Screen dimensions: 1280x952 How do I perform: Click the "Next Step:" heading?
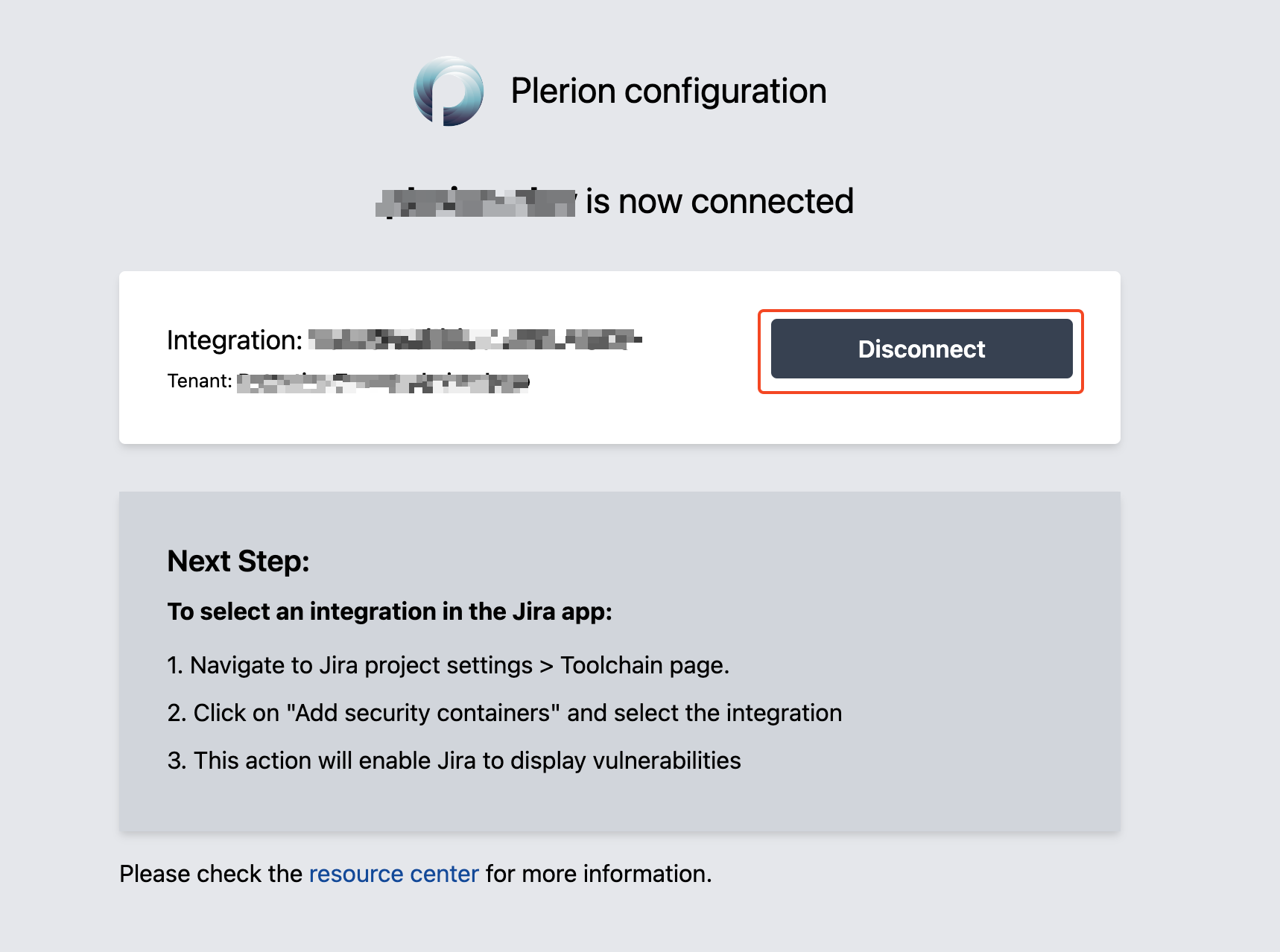click(x=238, y=561)
